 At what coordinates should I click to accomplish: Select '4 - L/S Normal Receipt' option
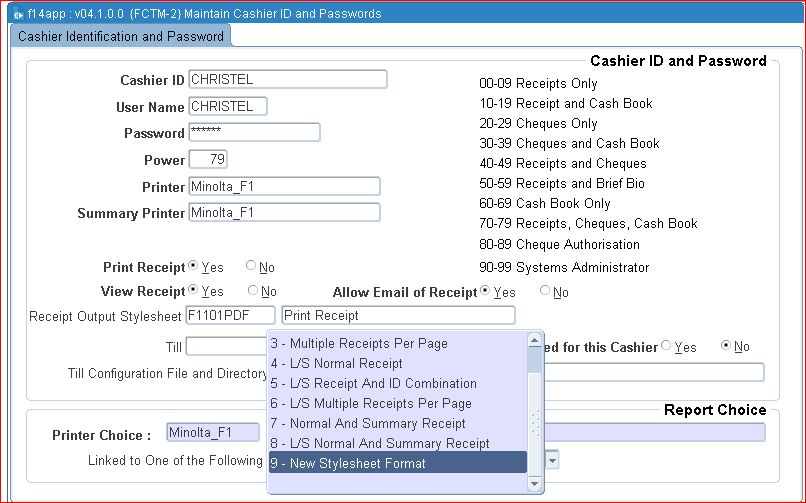[x=397, y=363]
